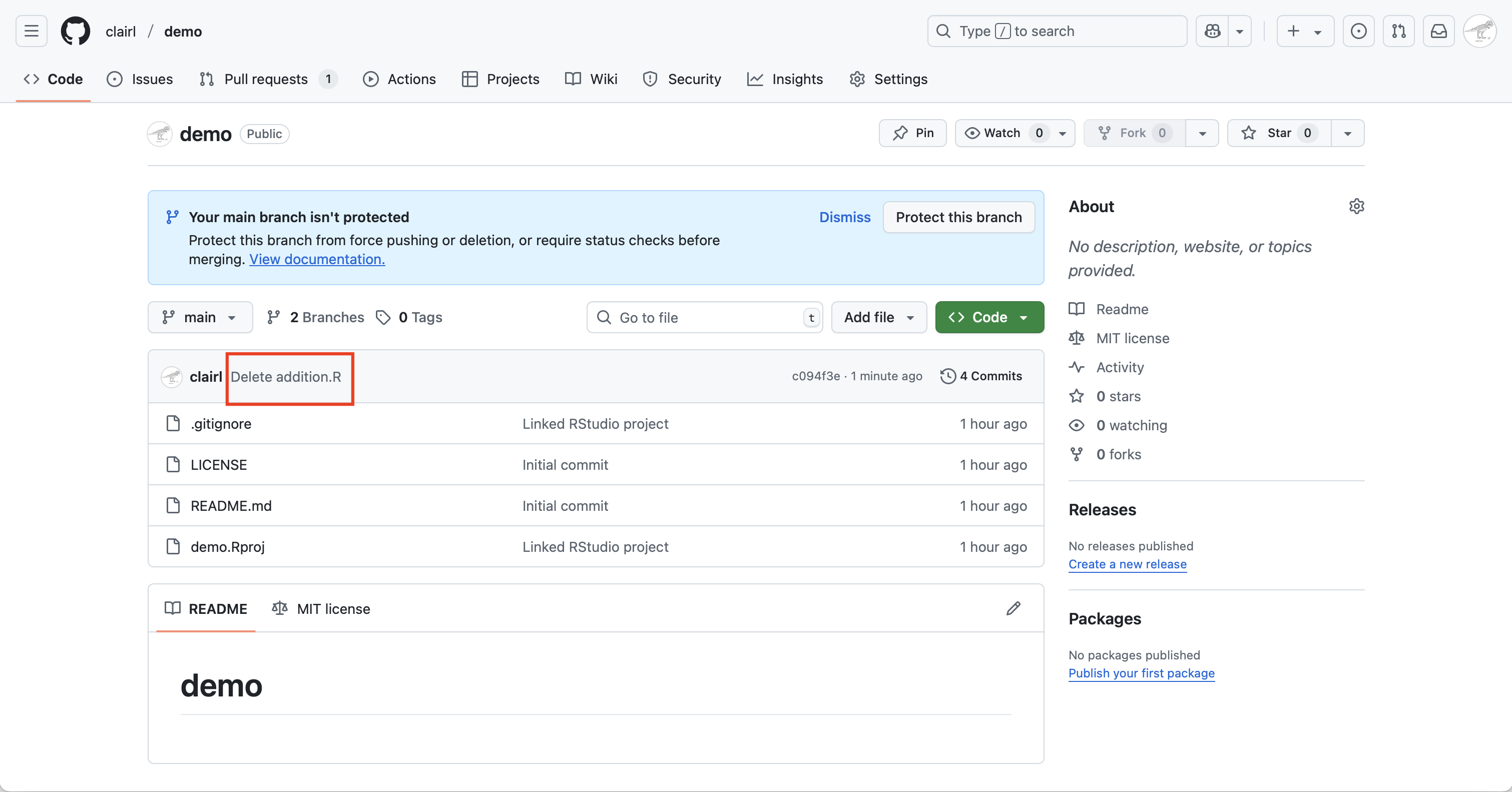Switch to the Pull requests tab
This screenshot has width=1512, height=792.
coord(265,79)
